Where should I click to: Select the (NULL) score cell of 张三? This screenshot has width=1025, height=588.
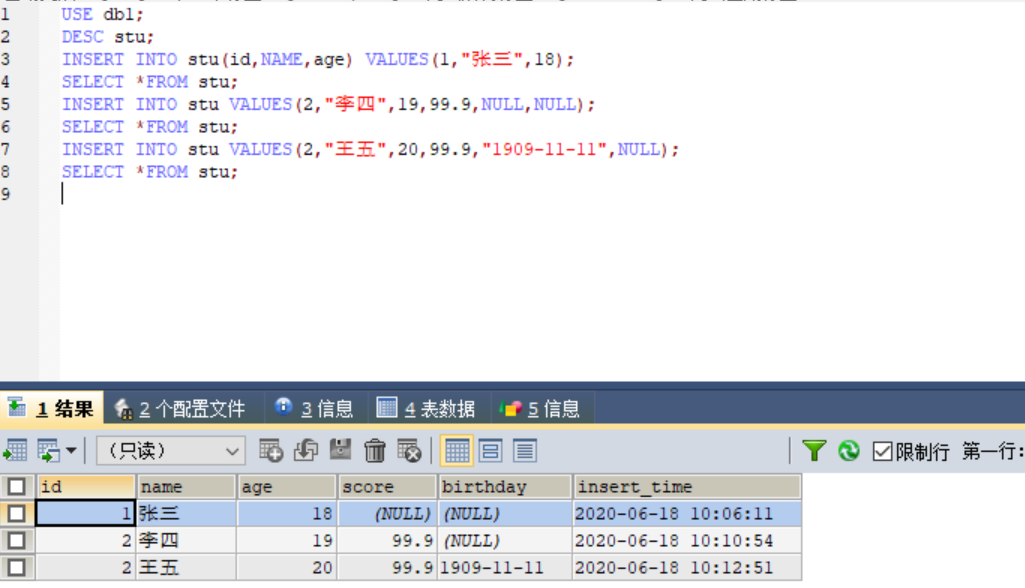387,513
